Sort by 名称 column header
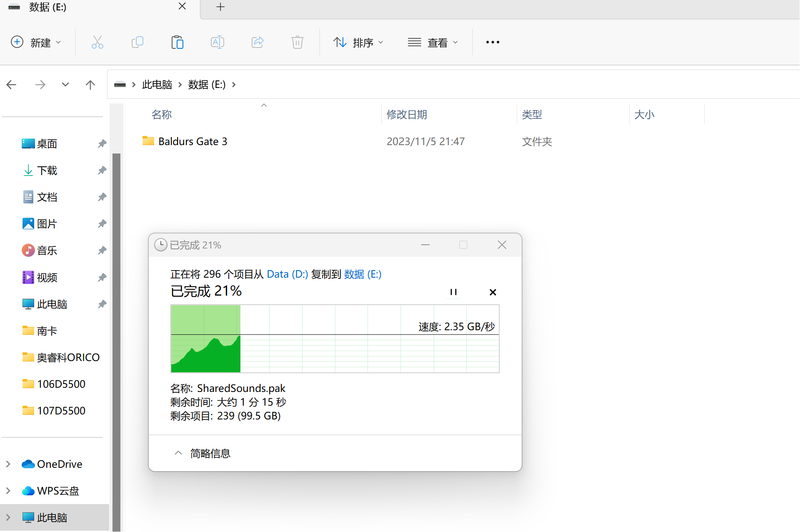 [x=162, y=115]
